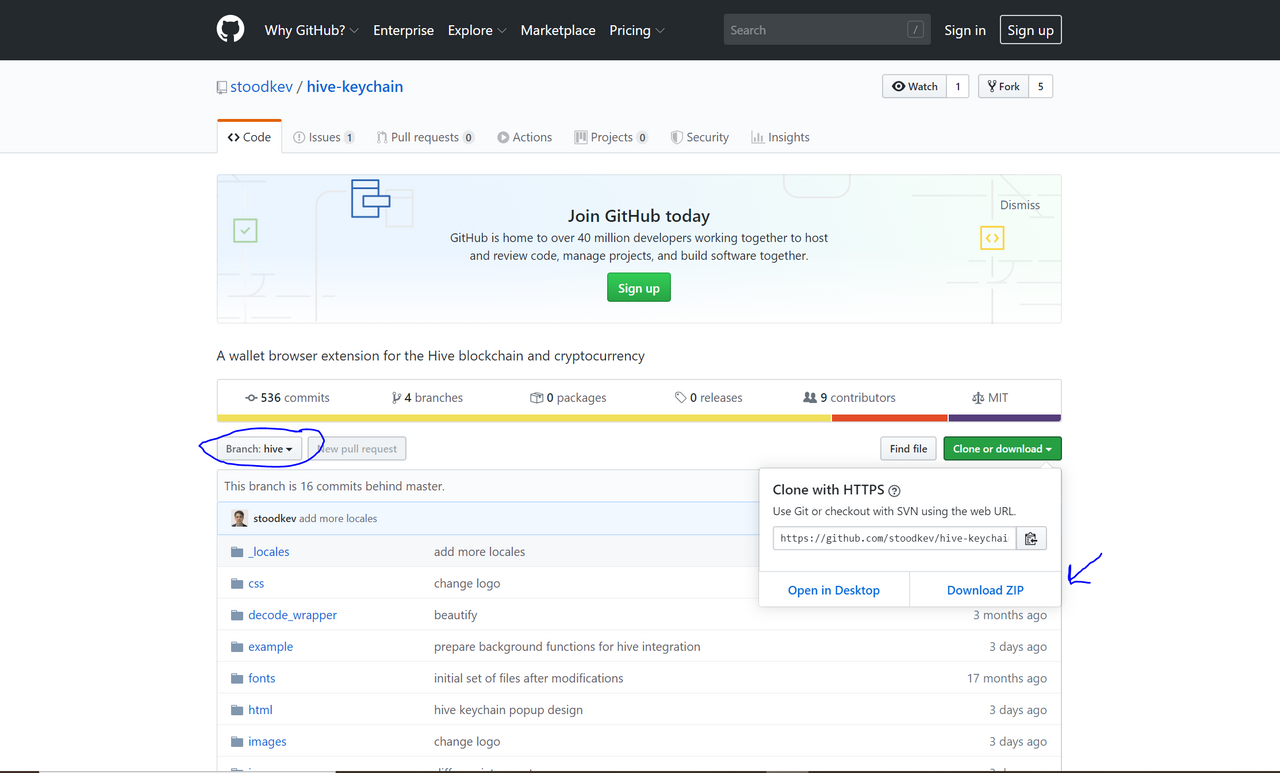This screenshot has height=773, width=1280.
Task: View the 0 releases link
Action: (709, 397)
